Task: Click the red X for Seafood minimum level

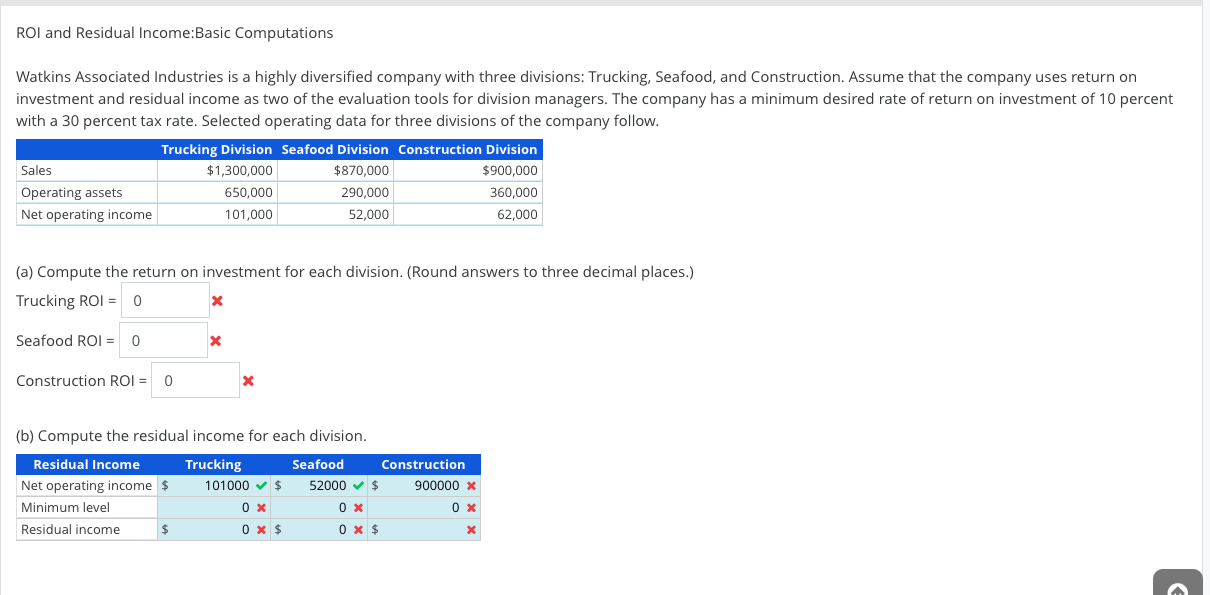Action: (x=356, y=508)
